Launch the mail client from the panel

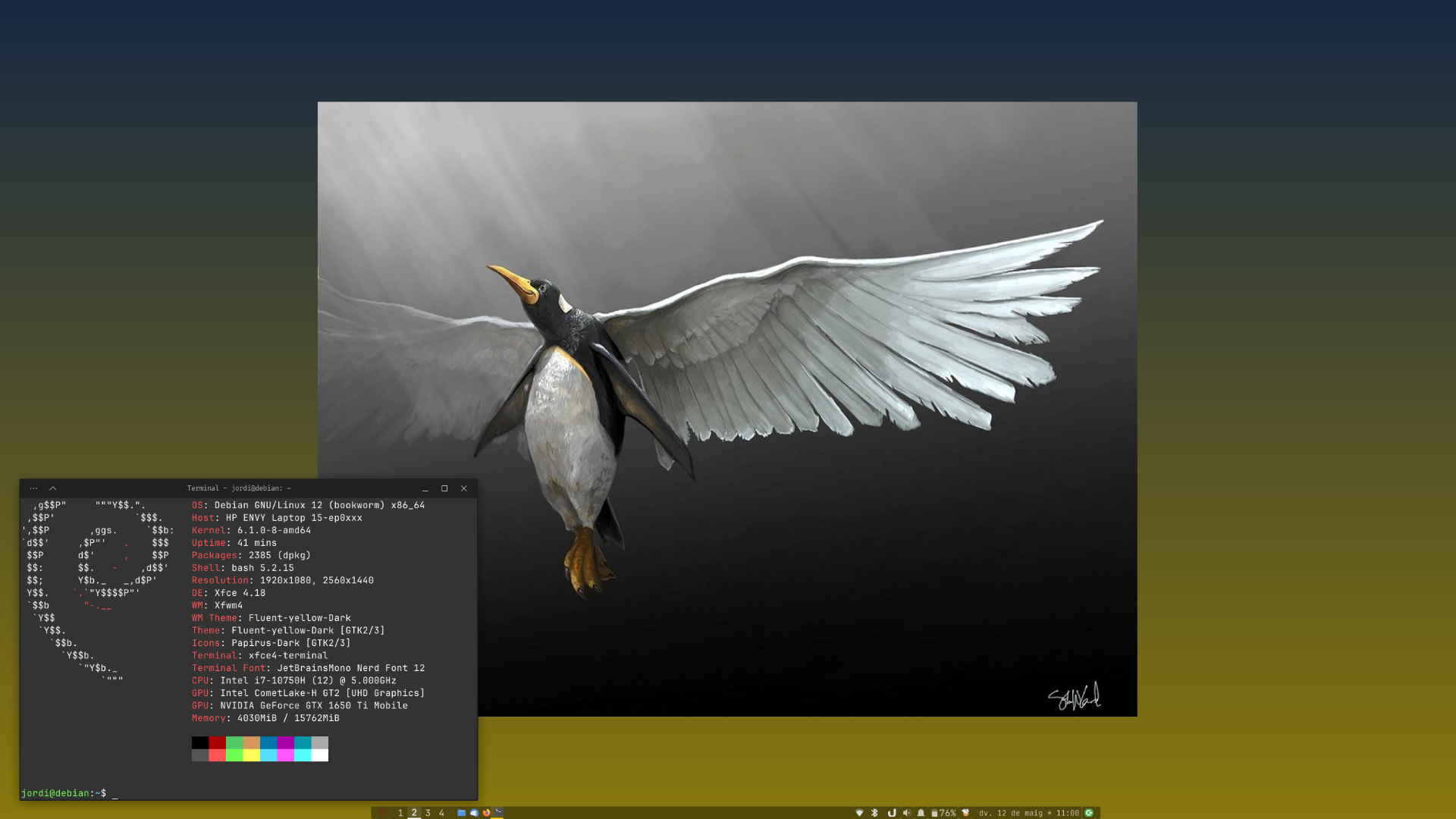pyautogui.click(x=474, y=812)
